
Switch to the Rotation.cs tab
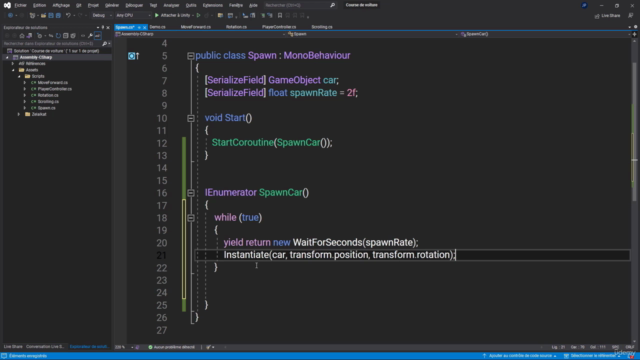(236, 27)
